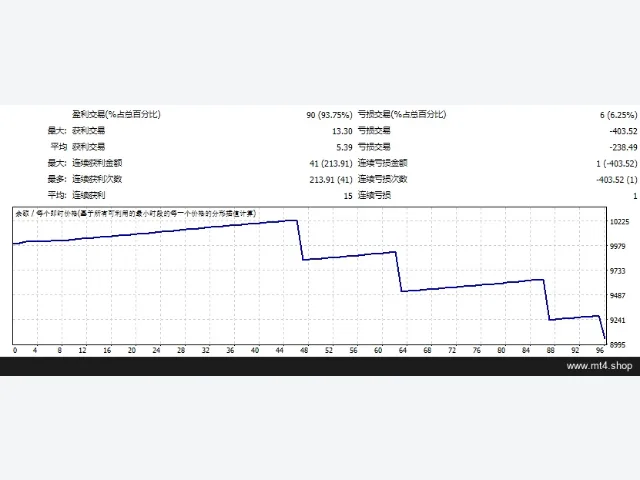Click the x-axis label "60"
This screenshot has height=480, width=640.
point(378,350)
